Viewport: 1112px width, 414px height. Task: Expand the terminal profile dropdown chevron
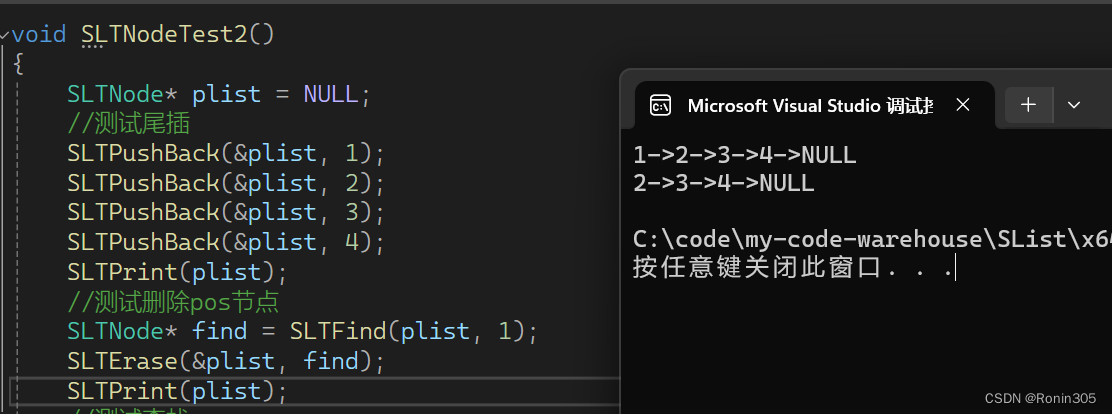[1074, 105]
